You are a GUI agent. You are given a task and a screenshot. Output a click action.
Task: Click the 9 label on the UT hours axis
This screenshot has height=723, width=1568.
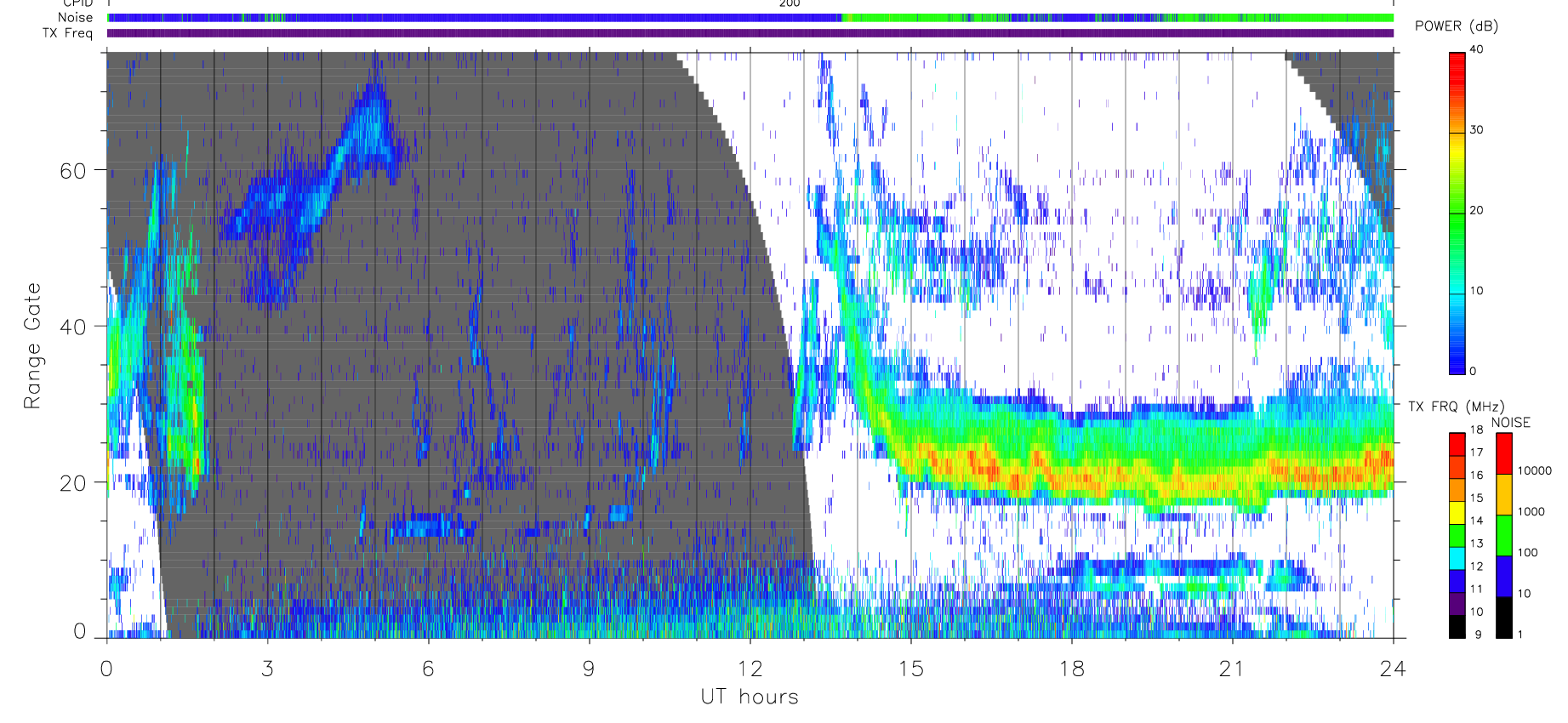[x=589, y=669]
